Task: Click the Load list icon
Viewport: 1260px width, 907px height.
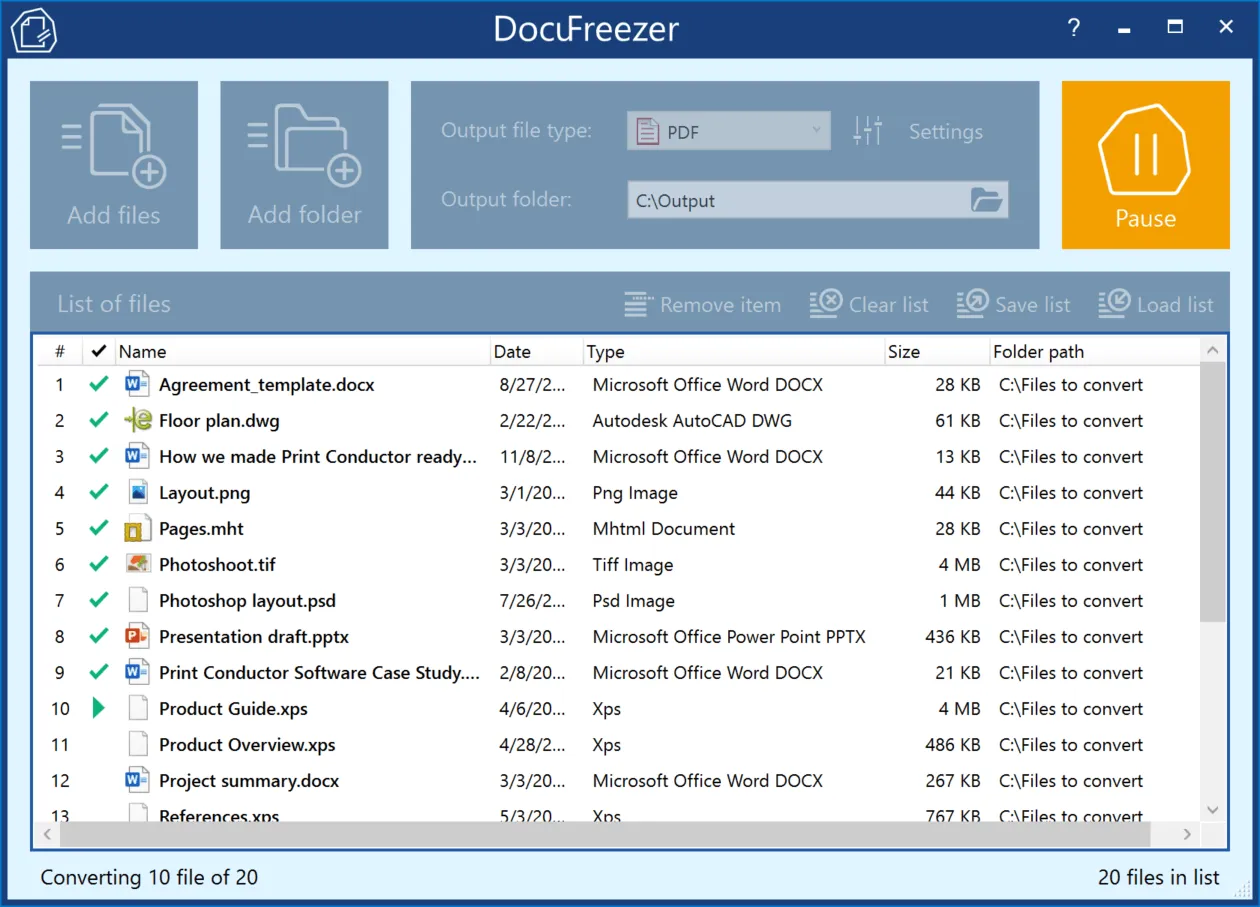Action: (1114, 304)
